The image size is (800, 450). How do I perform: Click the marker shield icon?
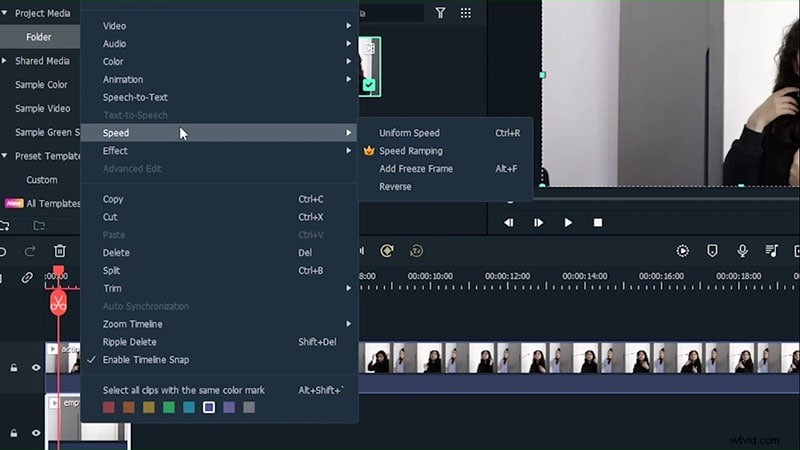click(712, 251)
